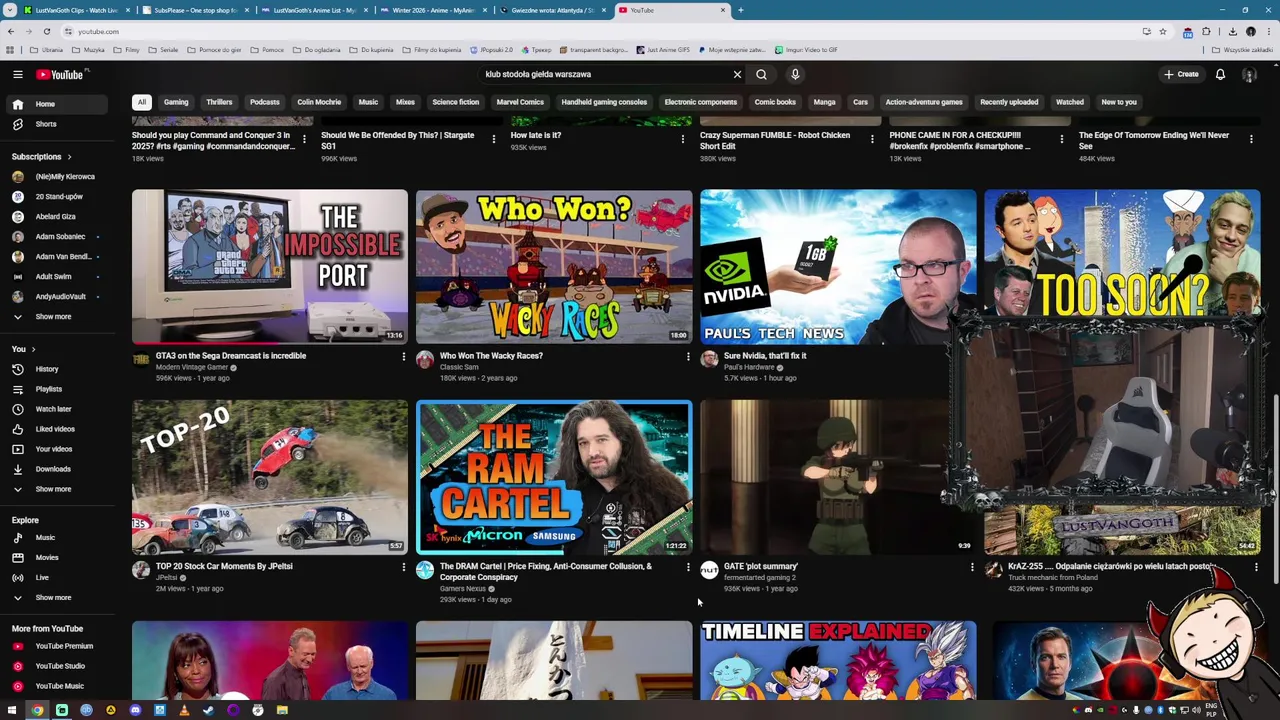This screenshot has height=720, width=1280.
Task: Select the Thrillers filter chip
Action: (219, 102)
